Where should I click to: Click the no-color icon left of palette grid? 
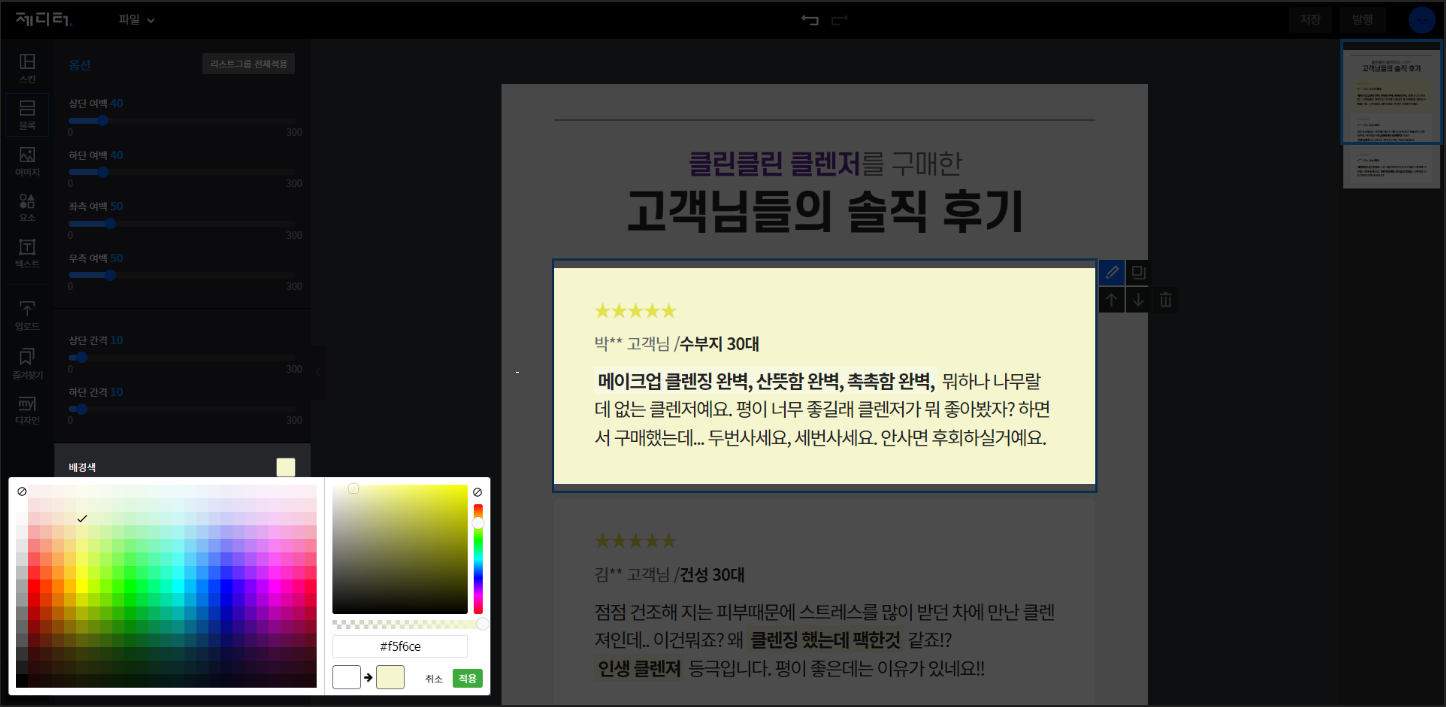pyautogui.click(x=22, y=492)
